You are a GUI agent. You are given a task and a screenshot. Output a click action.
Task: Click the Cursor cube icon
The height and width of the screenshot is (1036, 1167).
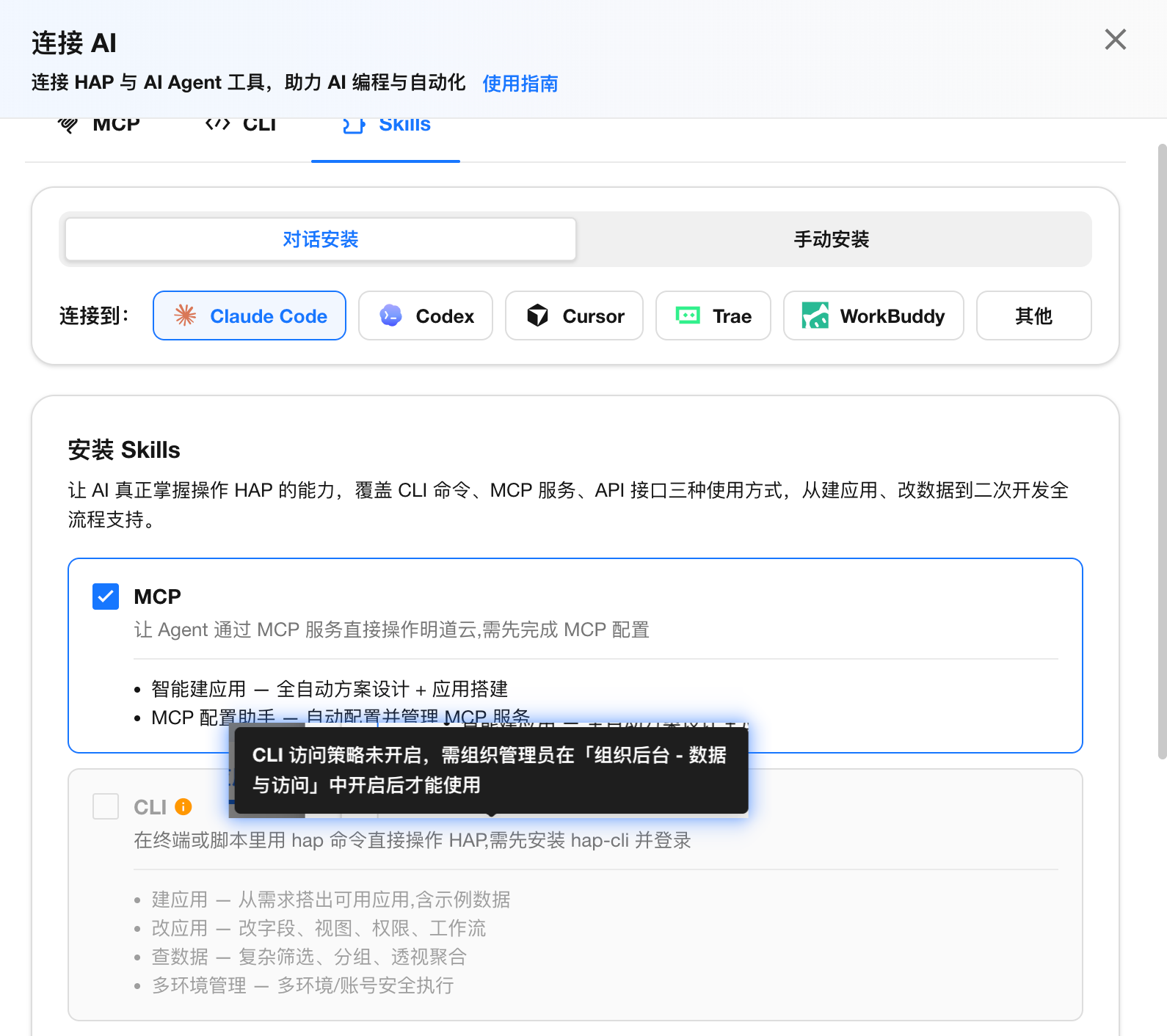[x=538, y=315]
